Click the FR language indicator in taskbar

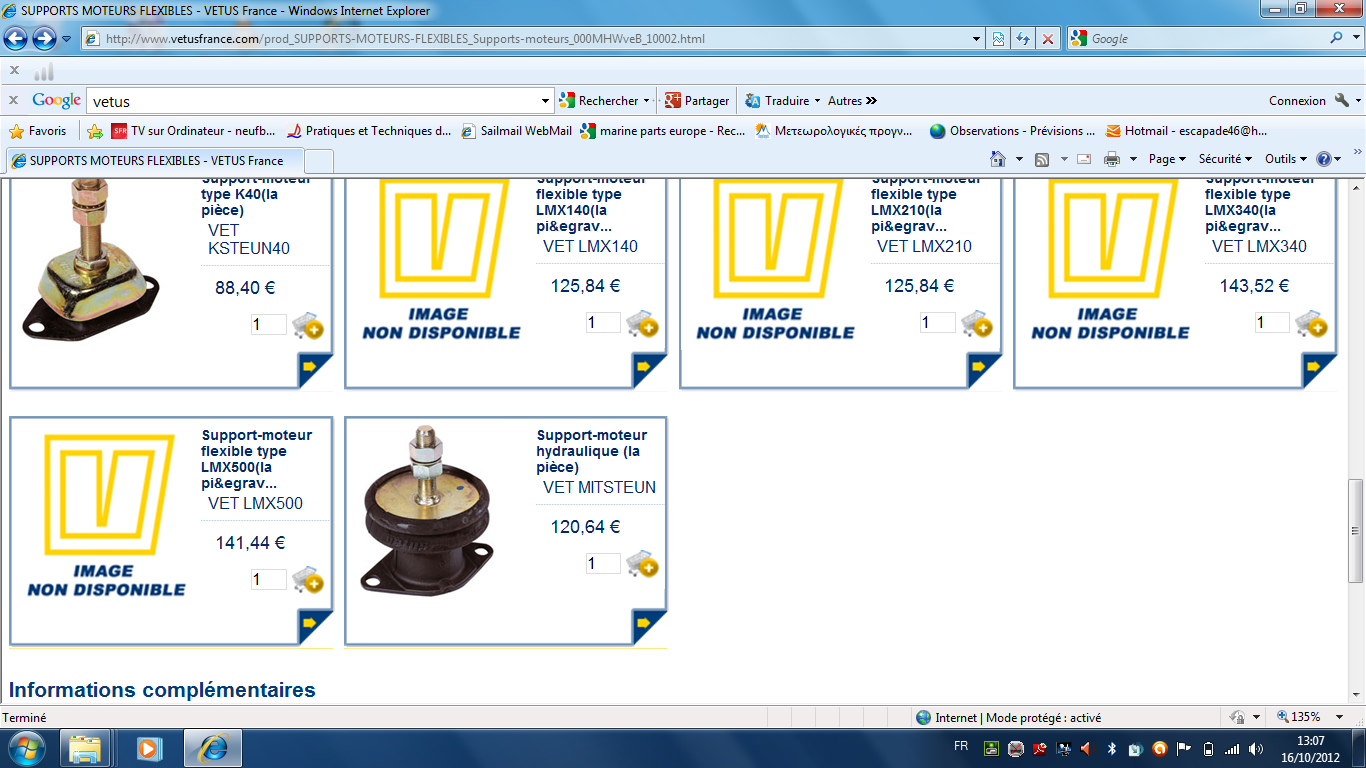[x=961, y=746]
